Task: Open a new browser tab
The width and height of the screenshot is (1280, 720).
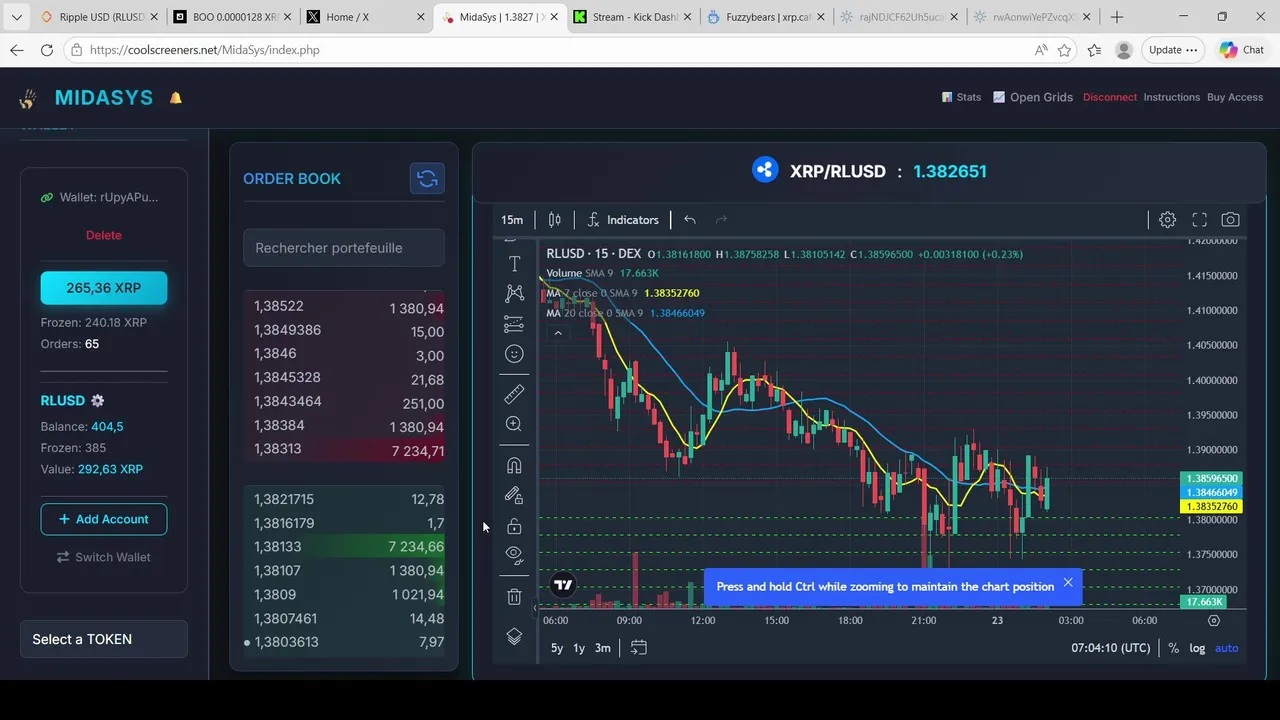Action: coord(1117,17)
